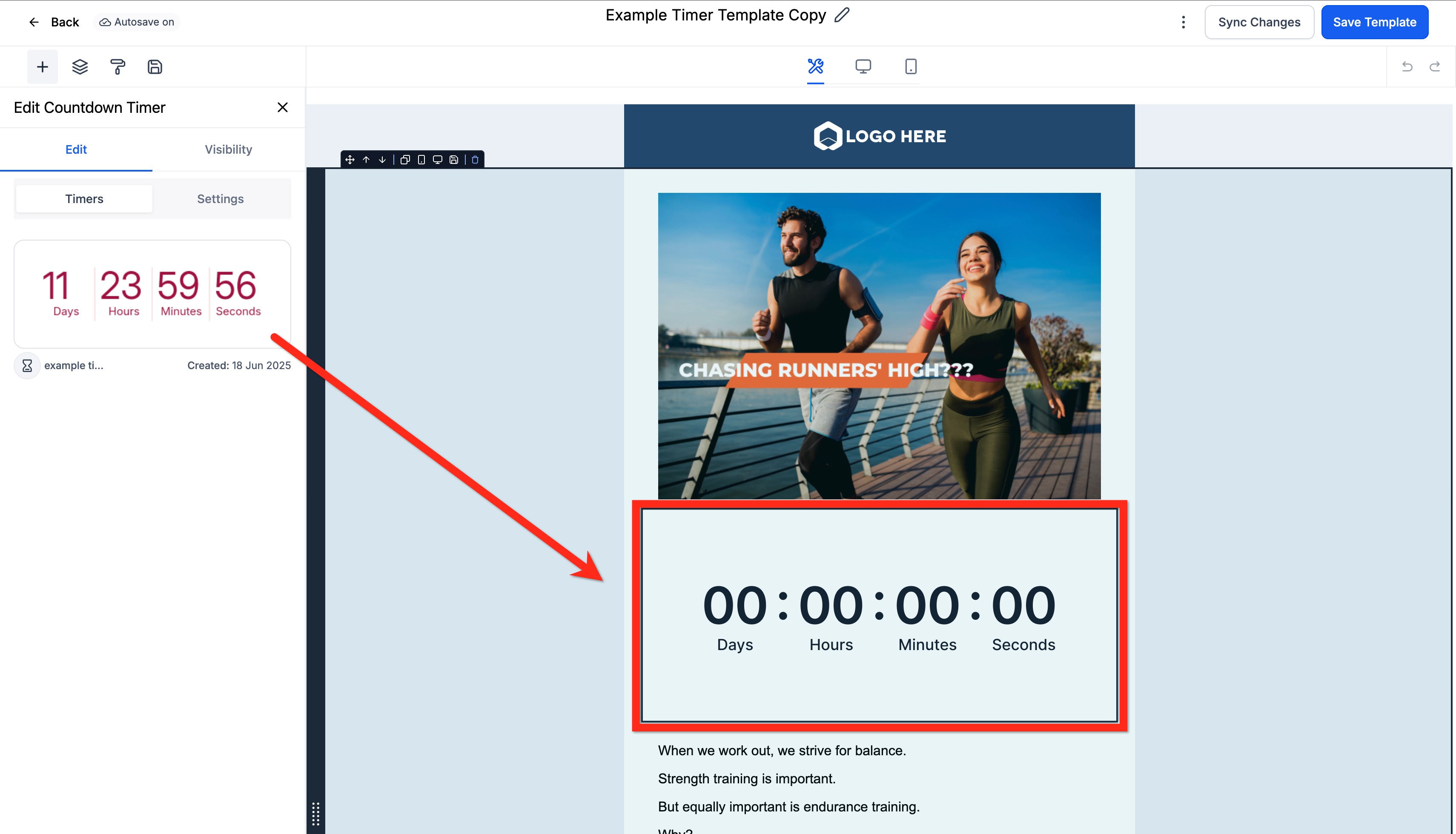Open the layers panel icon
The width and height of the screenshot is (1456, 834).
coord(80,67)
